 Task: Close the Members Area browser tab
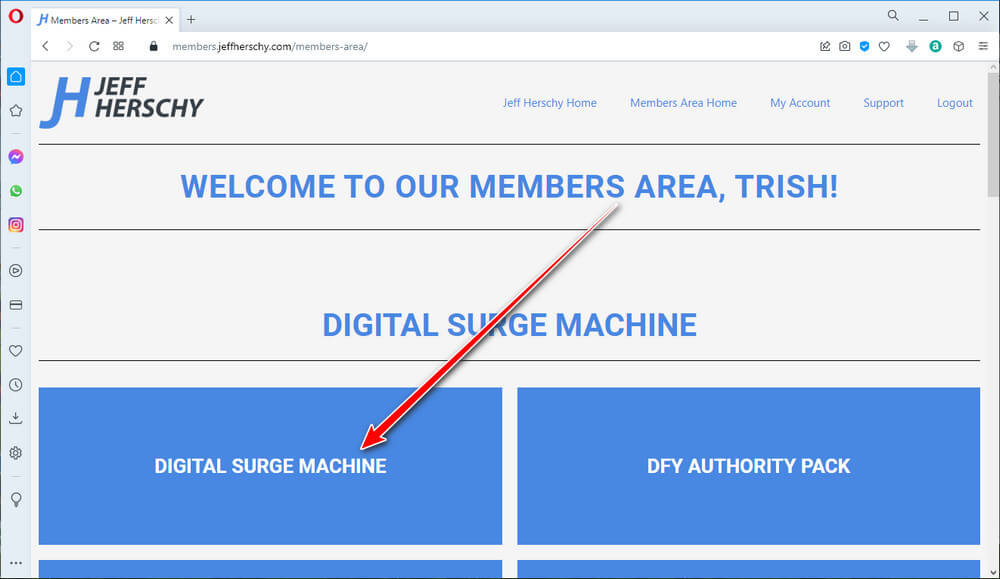(169, 20)
